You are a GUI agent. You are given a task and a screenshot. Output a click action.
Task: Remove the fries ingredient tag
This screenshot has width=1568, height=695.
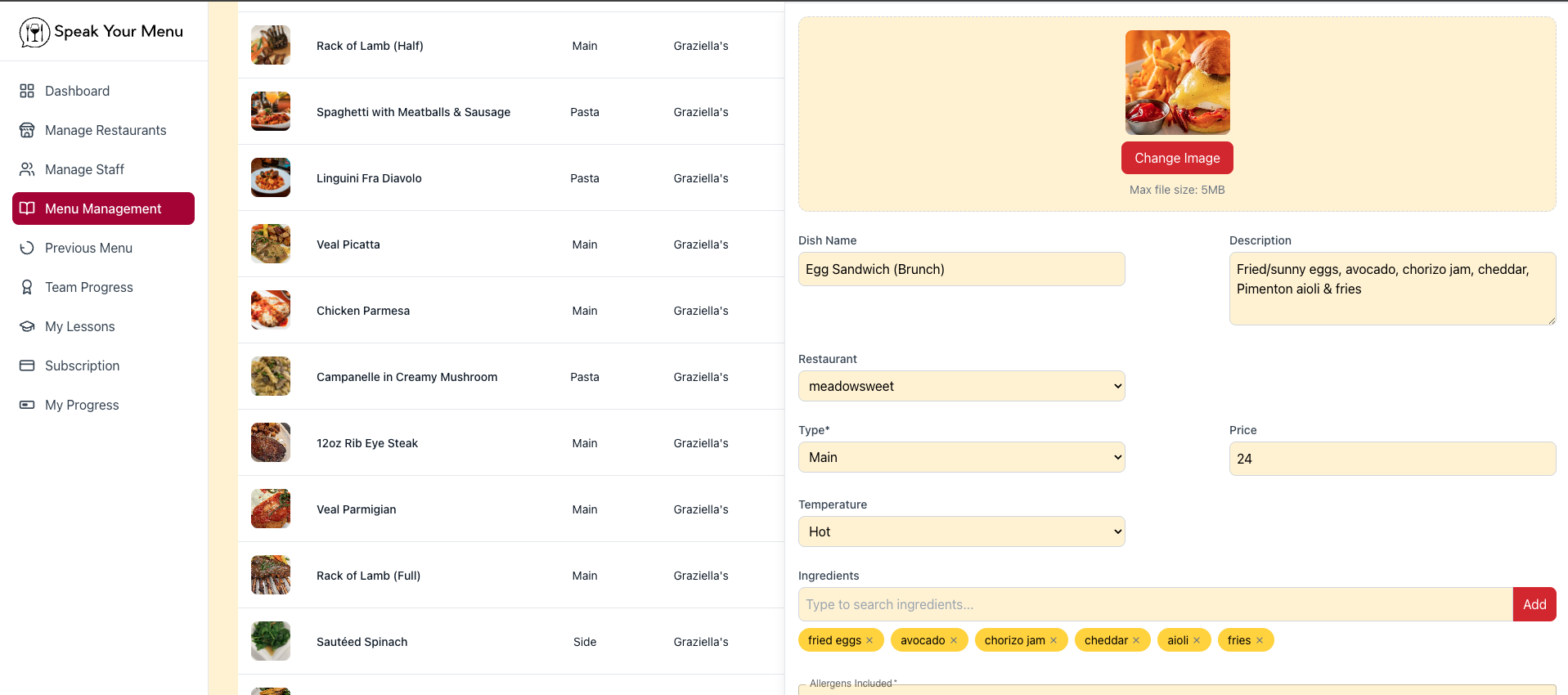pyautogui.click(x=1260, y=640)
